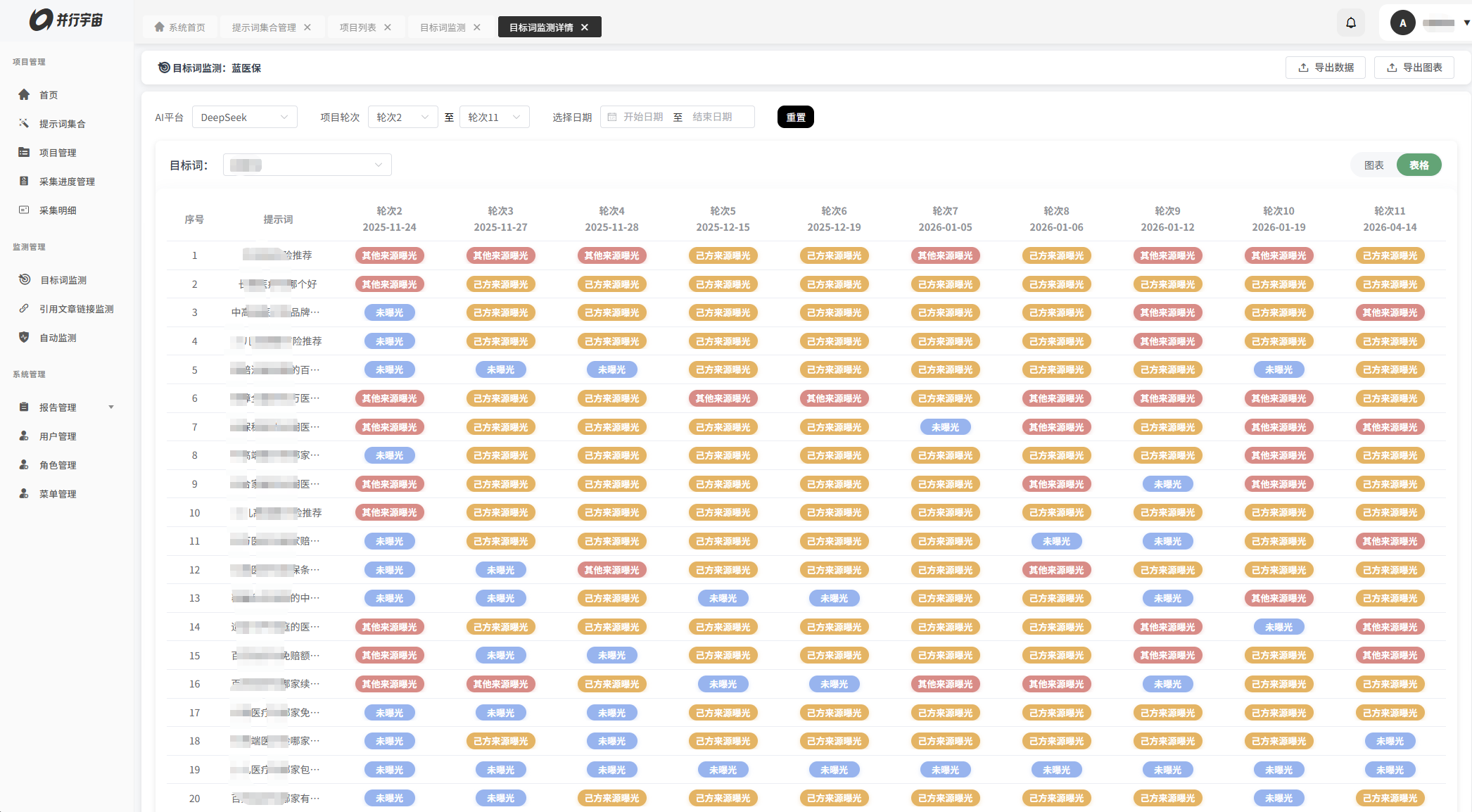Switch to the 系统首页 tab
Image resolution: width=1472 pixels, height=812 pixels.
click(180, 27)
